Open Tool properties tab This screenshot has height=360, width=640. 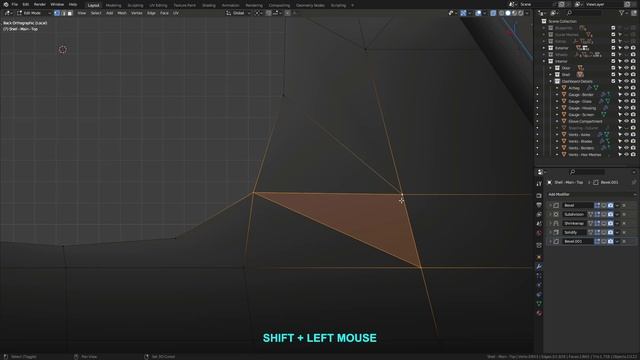click(x=539, y=184)
